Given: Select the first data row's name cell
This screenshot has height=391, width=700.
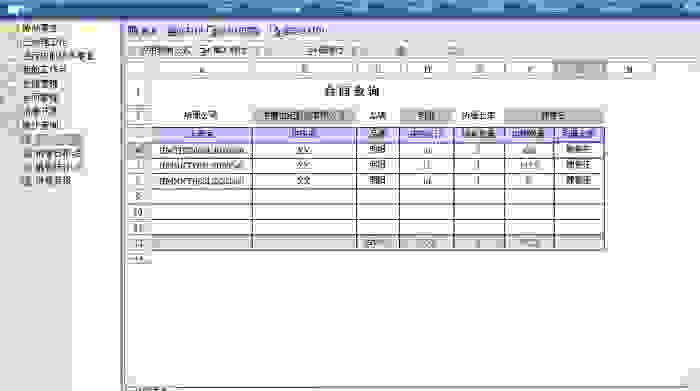Looking at the screenshot, I should pos(202,150).
